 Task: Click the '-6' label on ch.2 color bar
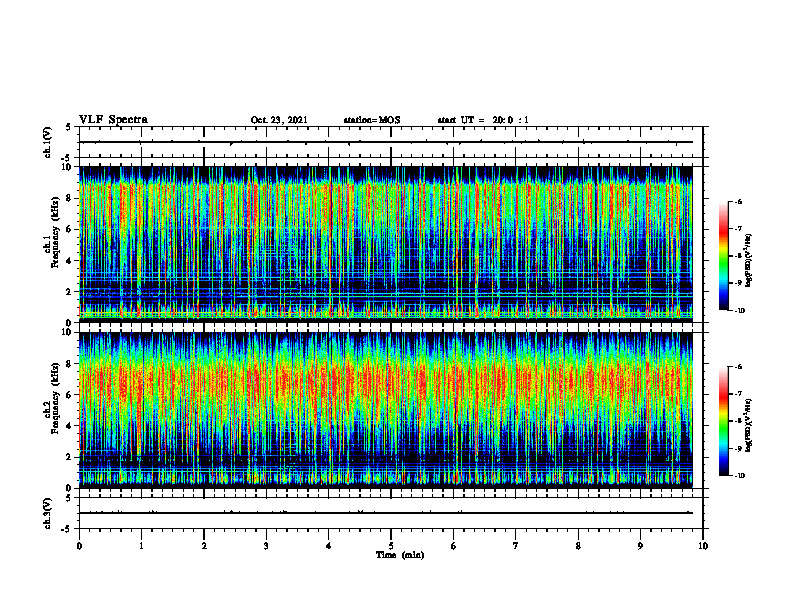point(739,367)
